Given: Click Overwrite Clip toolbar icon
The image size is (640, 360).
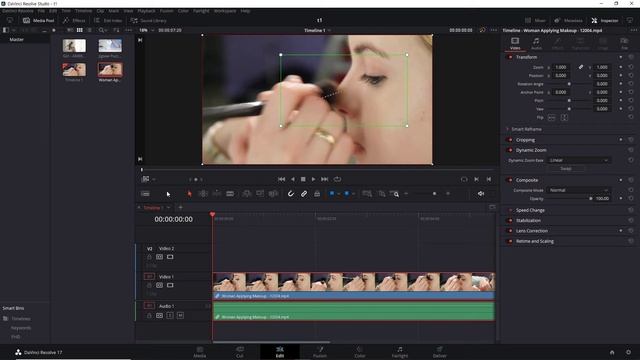Looking at the screenshot, I should 260,194.
